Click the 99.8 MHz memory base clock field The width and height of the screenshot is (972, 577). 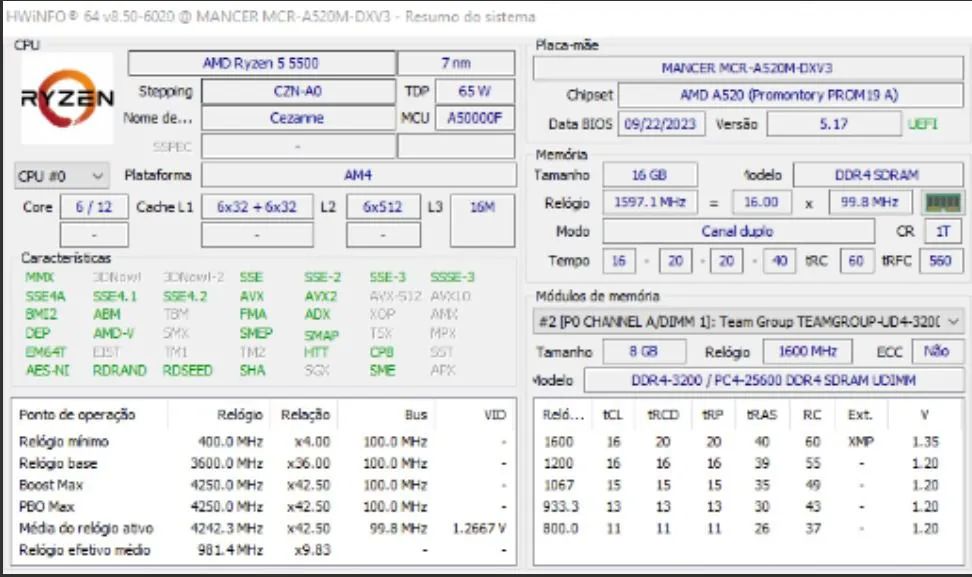(870, 203)
